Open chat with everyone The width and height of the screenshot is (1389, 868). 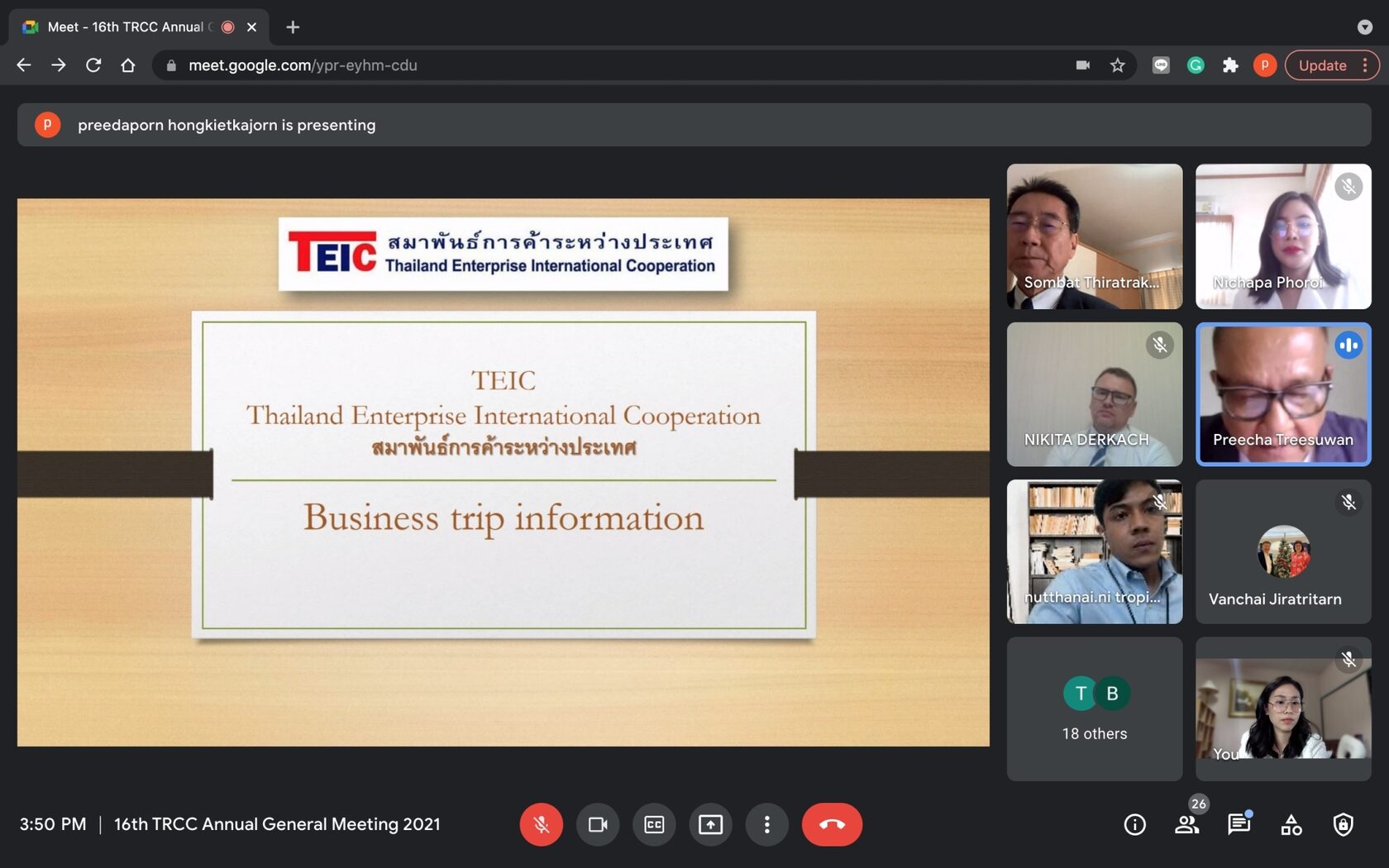coord(1239,824)
